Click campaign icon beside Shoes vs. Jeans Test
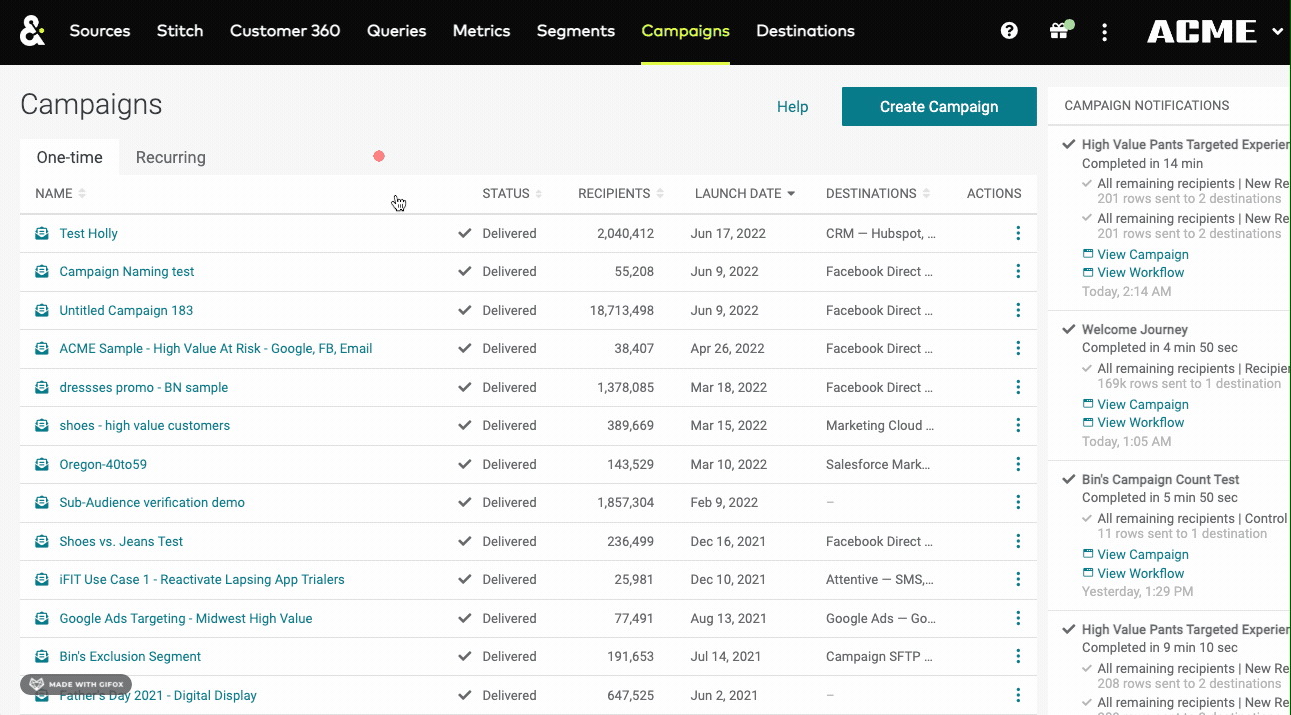Image resolution: width=1291 pixels, height=715 pixels. click(42, 541)
